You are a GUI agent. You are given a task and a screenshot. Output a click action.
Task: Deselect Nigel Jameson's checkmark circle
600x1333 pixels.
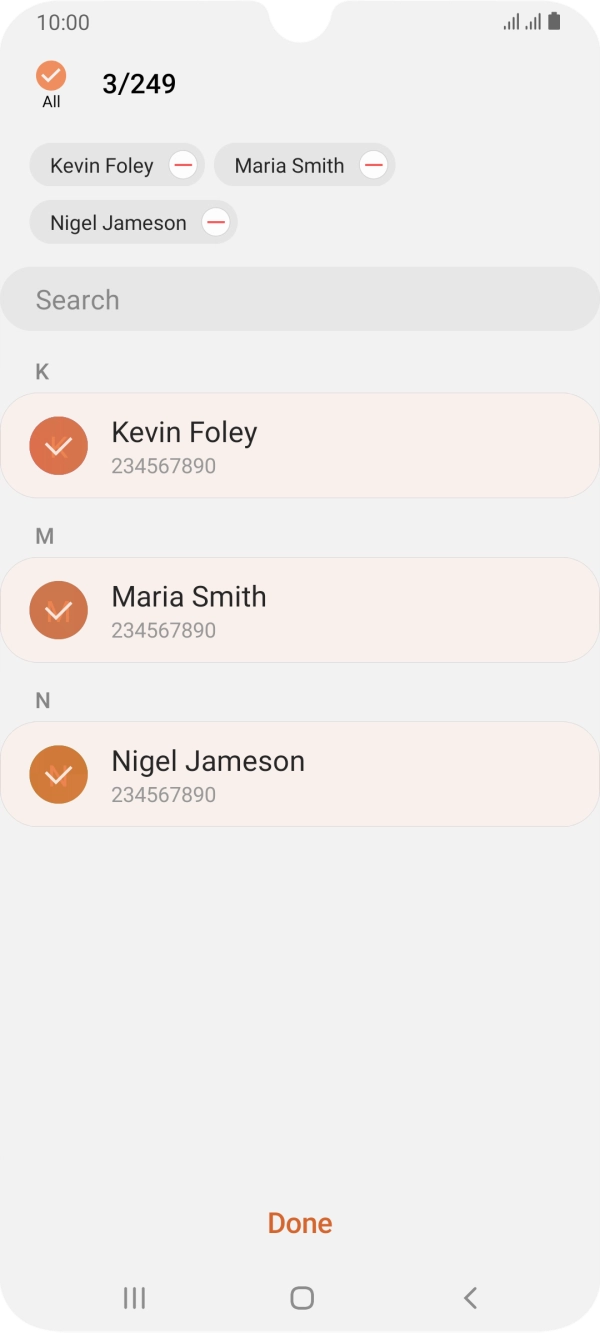59,774
